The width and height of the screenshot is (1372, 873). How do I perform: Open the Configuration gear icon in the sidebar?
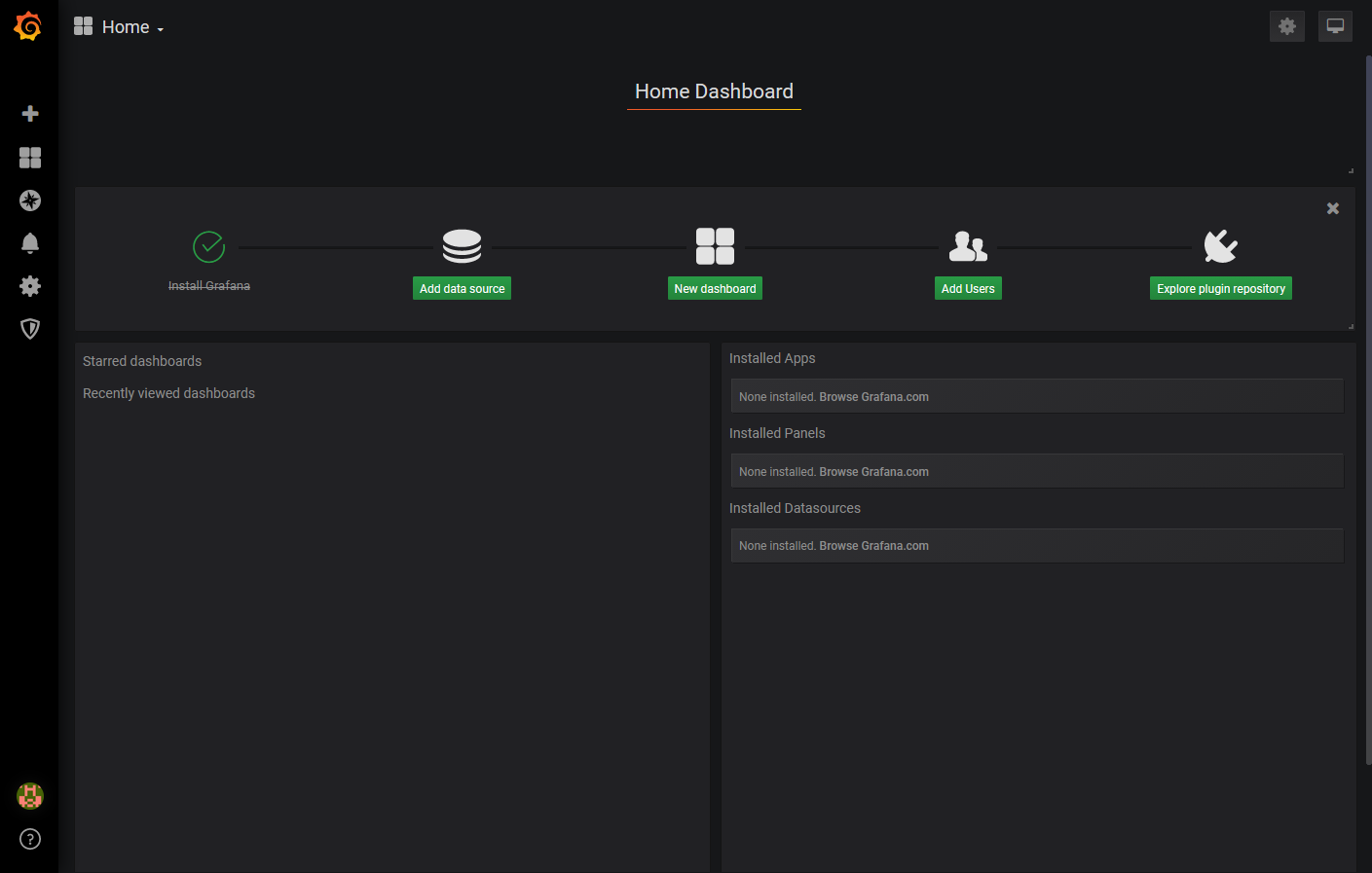point(30,286)
